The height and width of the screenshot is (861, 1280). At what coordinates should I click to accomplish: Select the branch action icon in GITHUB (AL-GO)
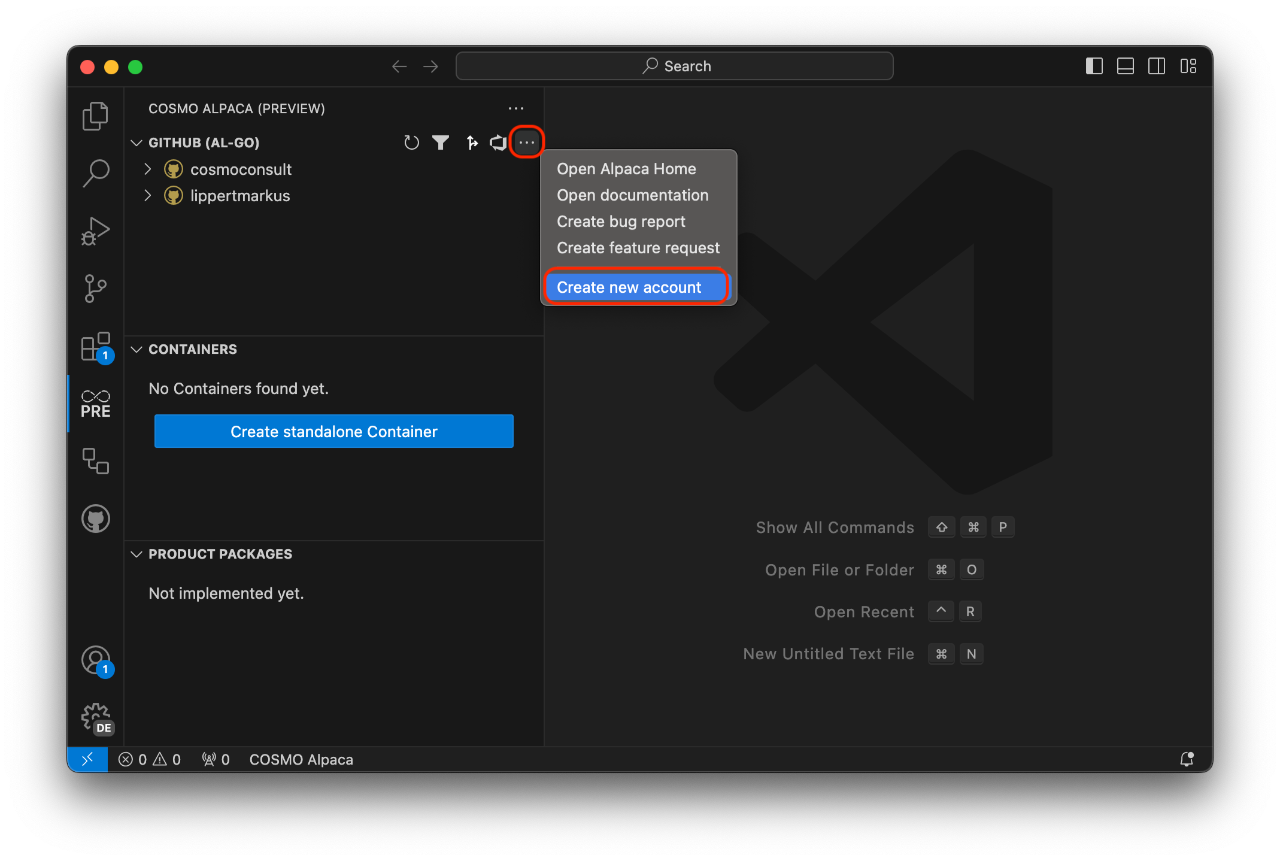[472, 142]
